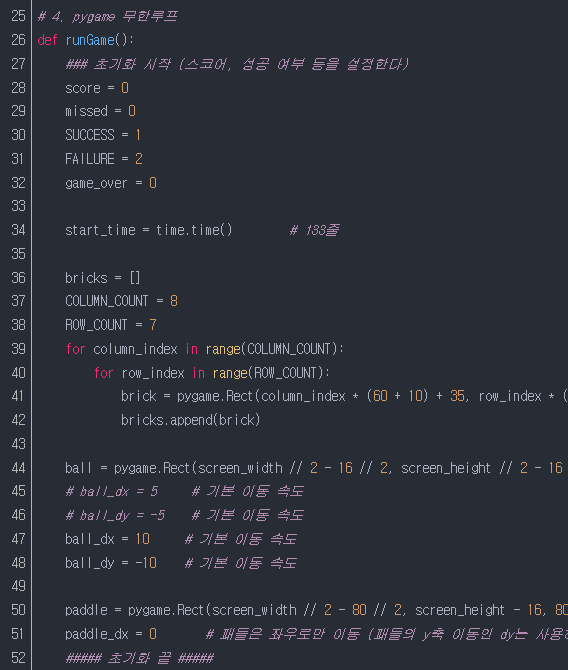Click the 'missed = 0' line

tap(100, 111)
